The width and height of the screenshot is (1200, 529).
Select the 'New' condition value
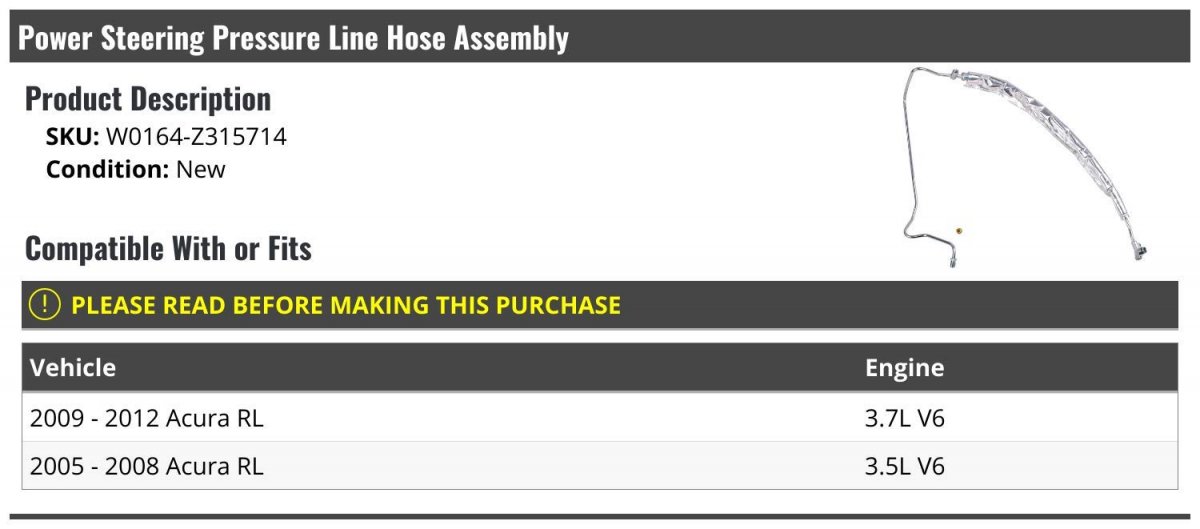coord(201,169)
